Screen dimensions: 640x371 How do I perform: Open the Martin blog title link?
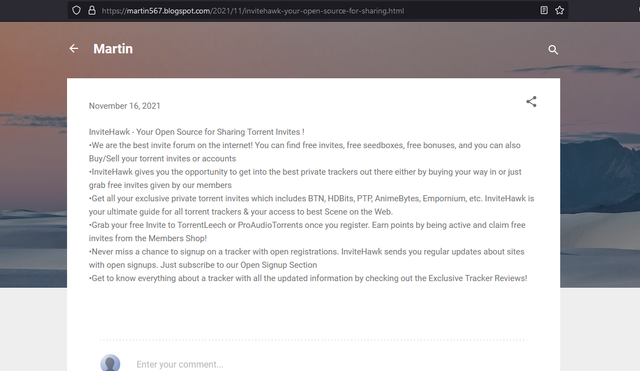point(113,49)
